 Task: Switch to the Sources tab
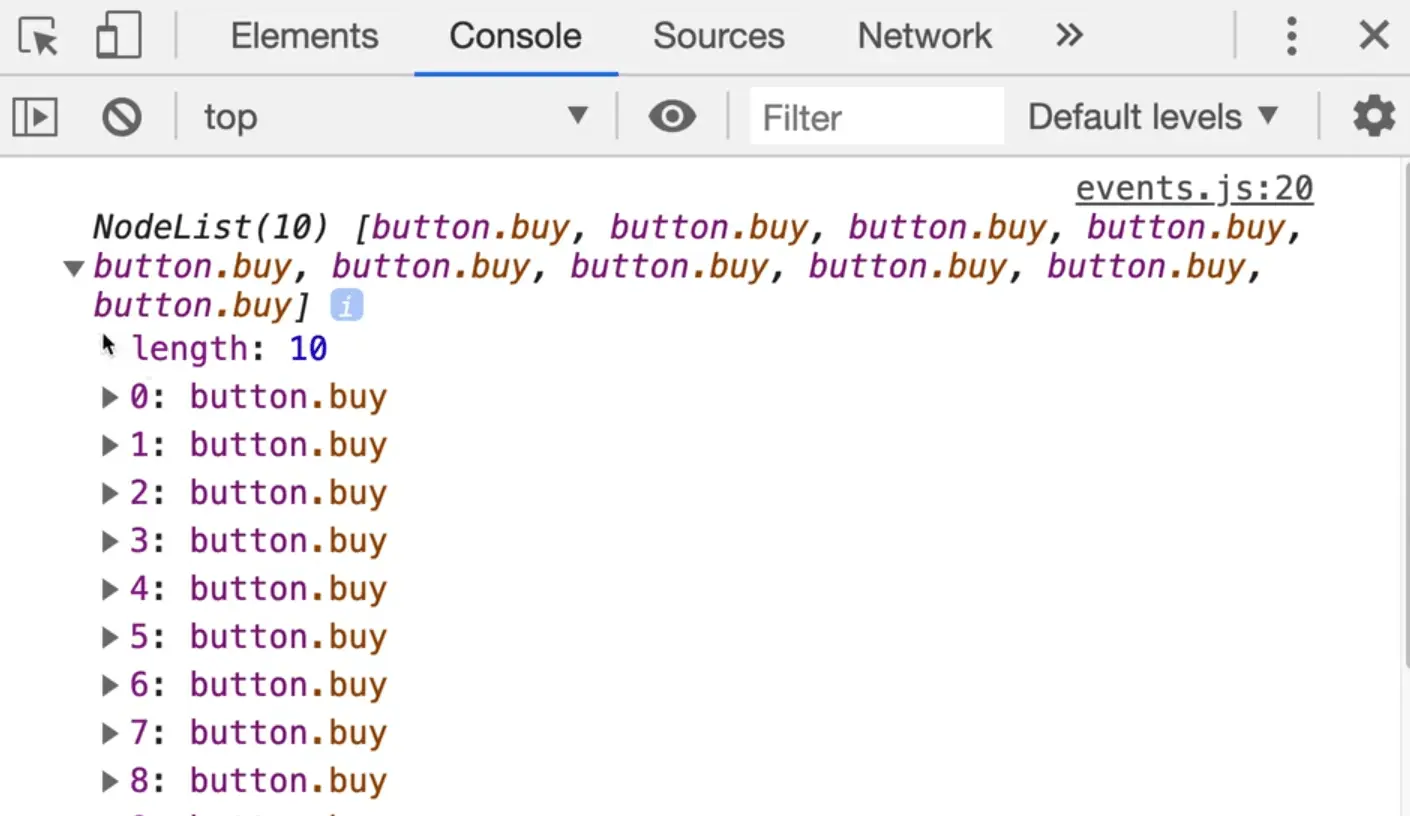(718, 37)
